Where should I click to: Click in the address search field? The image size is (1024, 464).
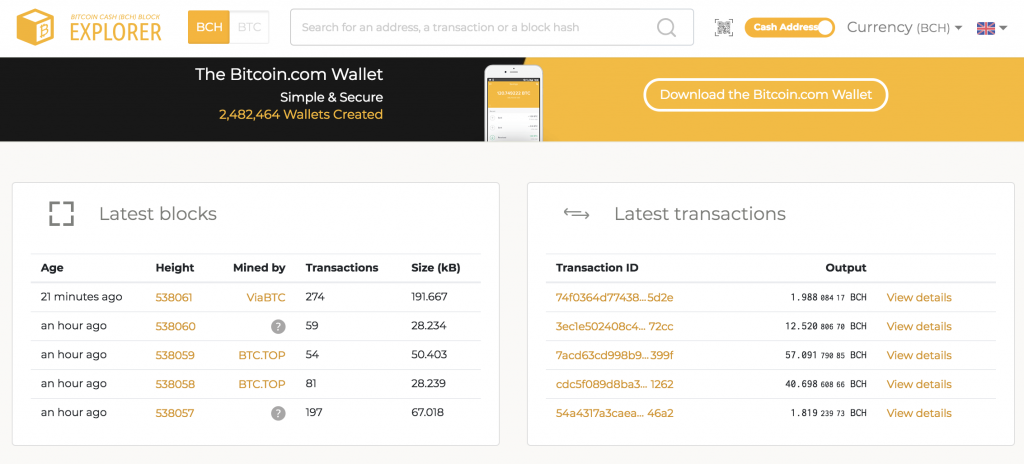click(x=475, y=28)
